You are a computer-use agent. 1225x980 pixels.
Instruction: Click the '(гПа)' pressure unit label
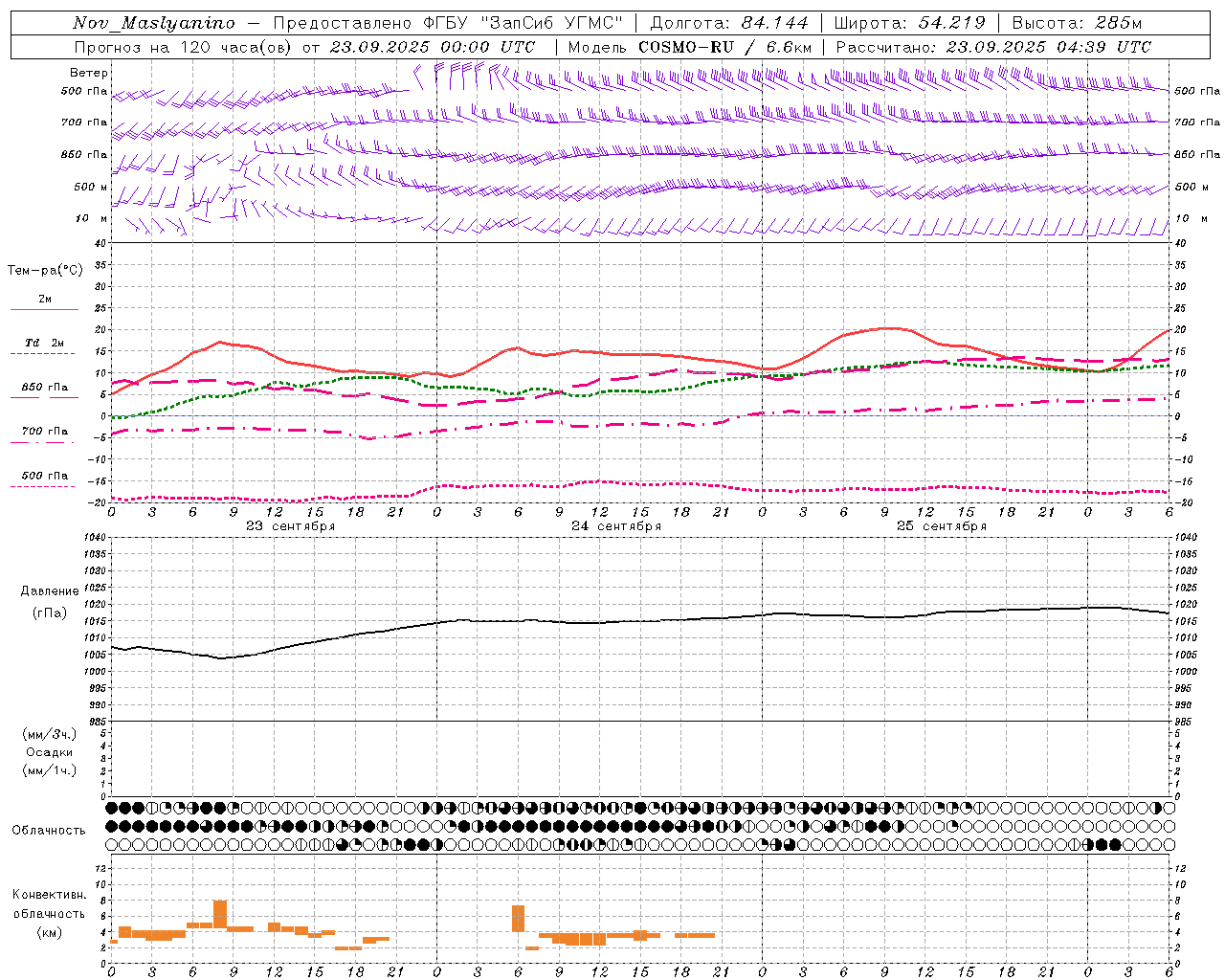[50, 613]
